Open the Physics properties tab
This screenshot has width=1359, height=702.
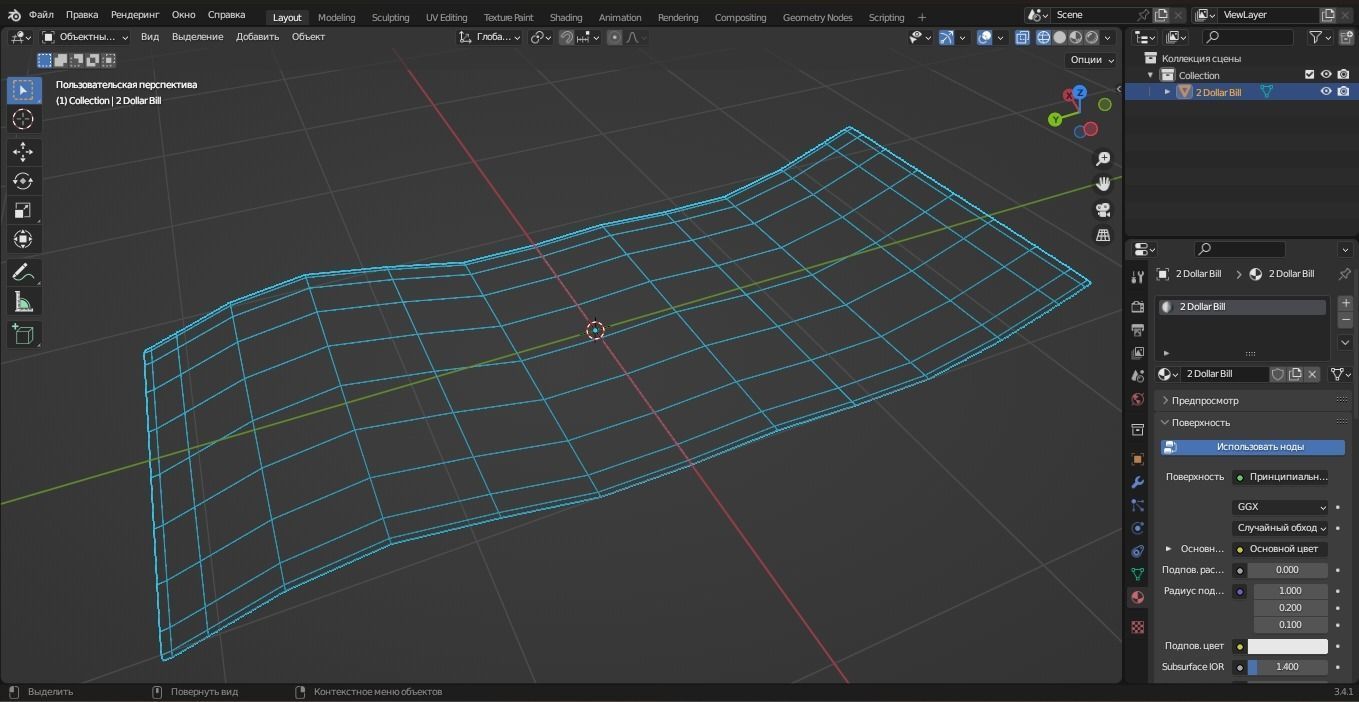pos(1137,528)
